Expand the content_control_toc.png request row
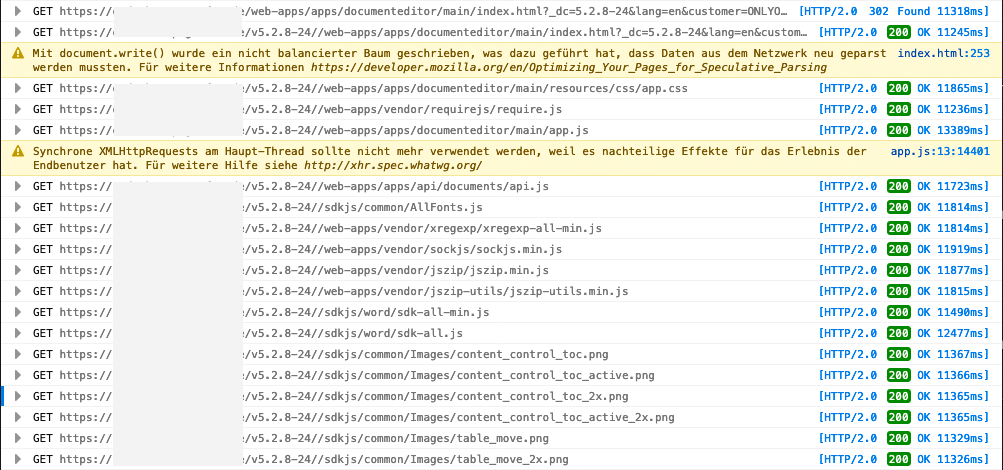1003x470 pixels. [x=18, y=354]
